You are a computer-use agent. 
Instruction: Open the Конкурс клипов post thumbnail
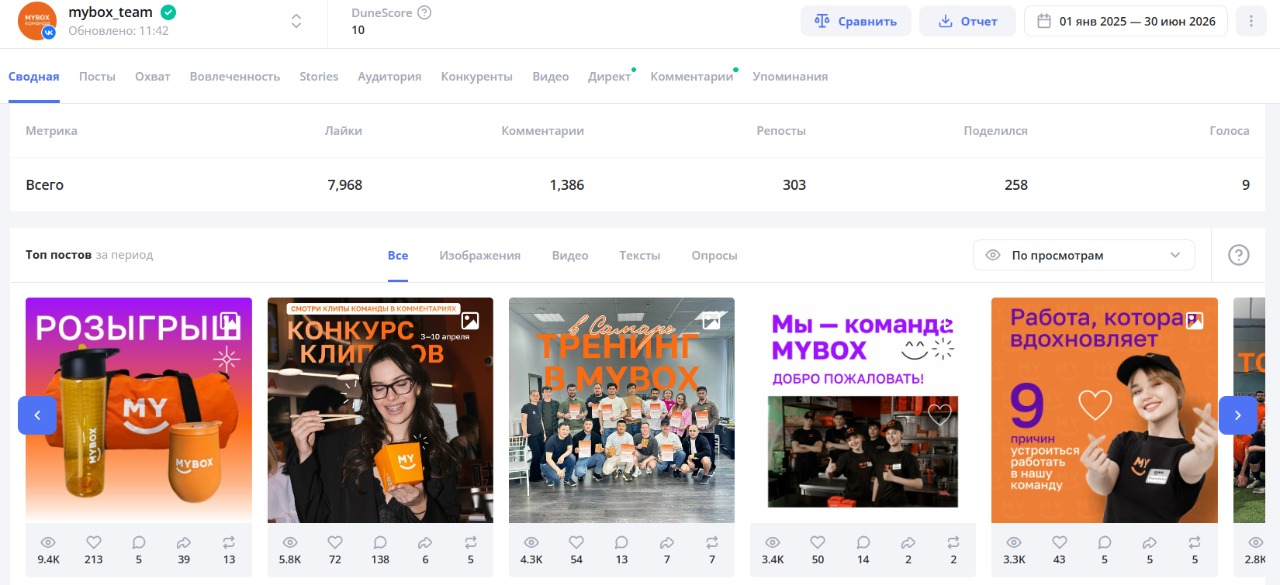(380, 410)
